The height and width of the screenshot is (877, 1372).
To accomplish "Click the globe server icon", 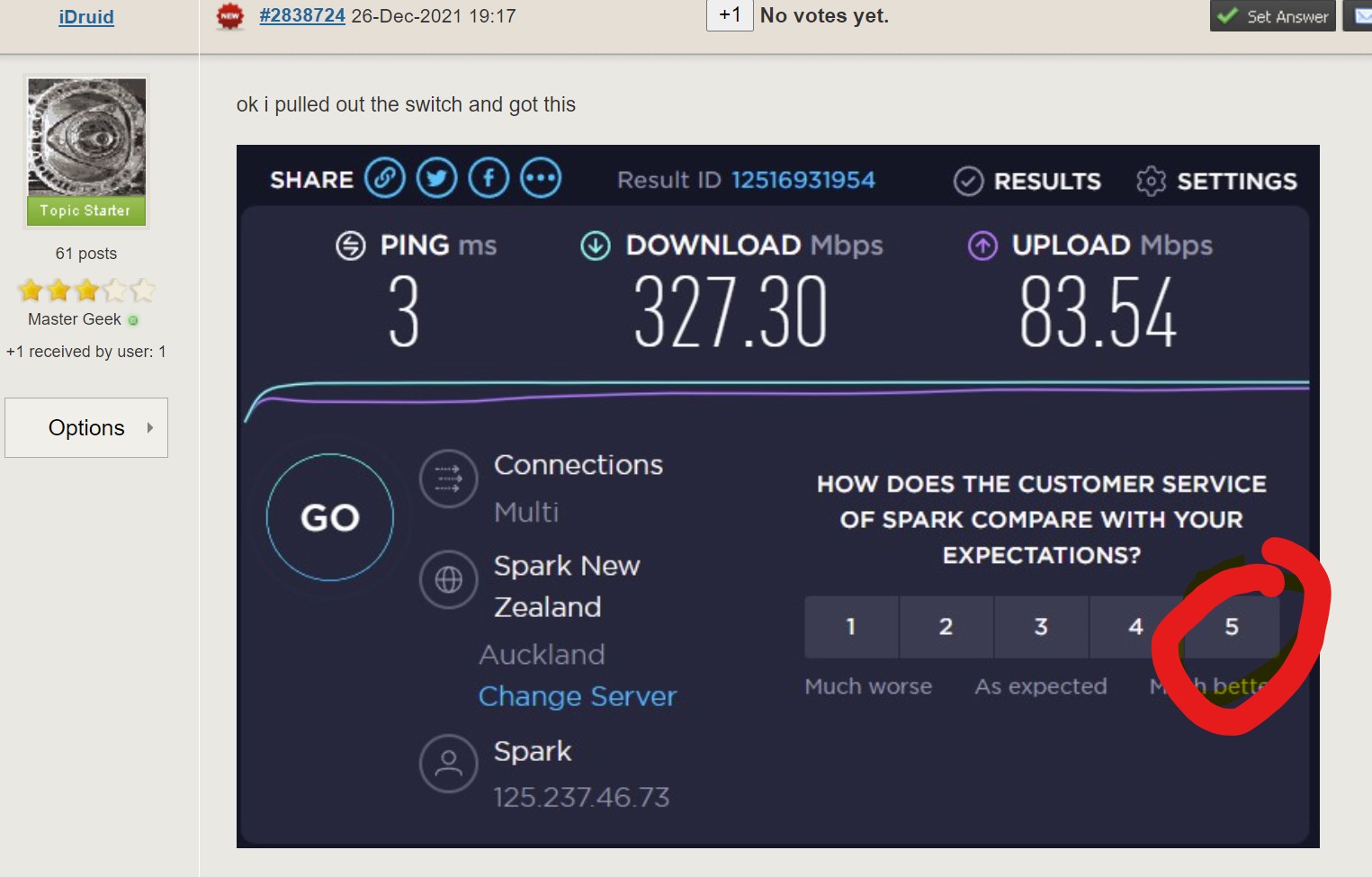I will [448, 579].
